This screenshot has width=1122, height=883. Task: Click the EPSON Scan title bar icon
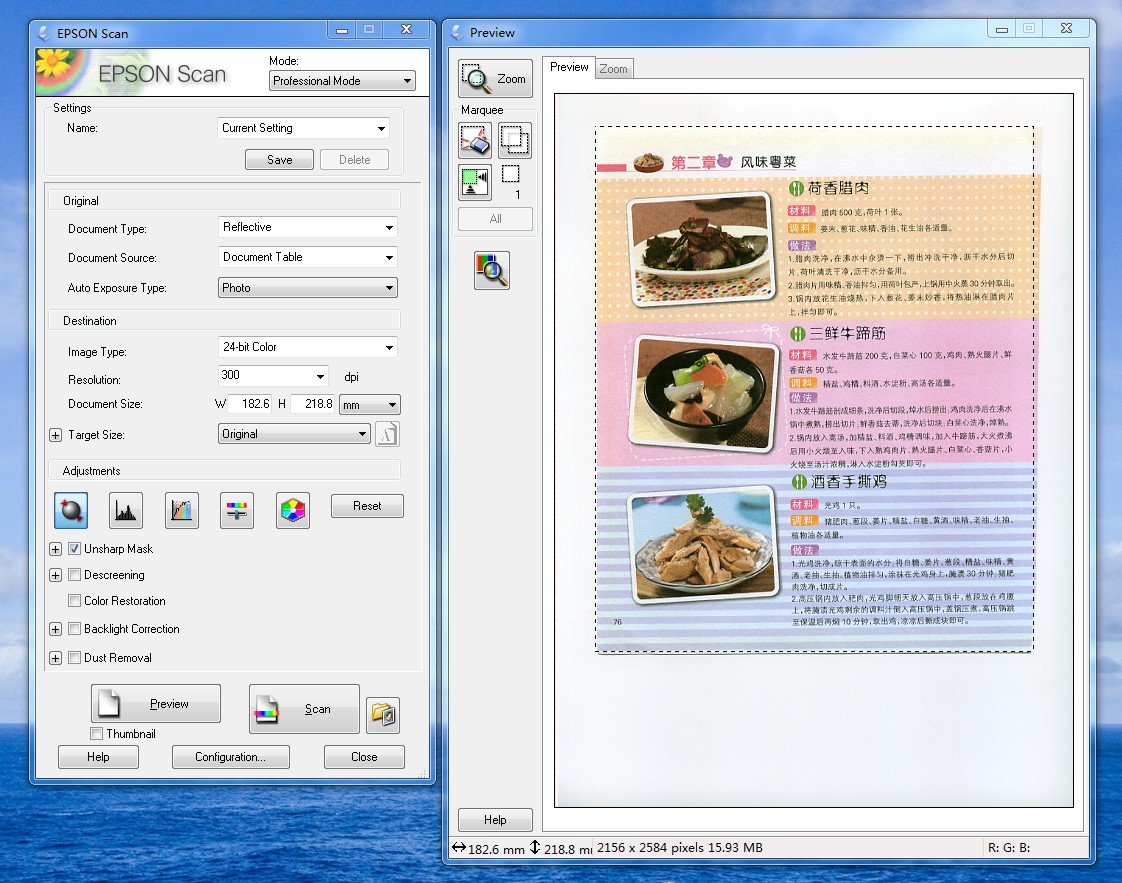coord(44,33)
